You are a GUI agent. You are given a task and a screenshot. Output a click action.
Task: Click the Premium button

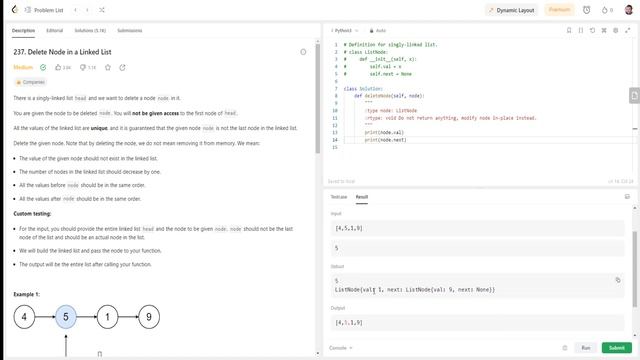click(559, 10)
